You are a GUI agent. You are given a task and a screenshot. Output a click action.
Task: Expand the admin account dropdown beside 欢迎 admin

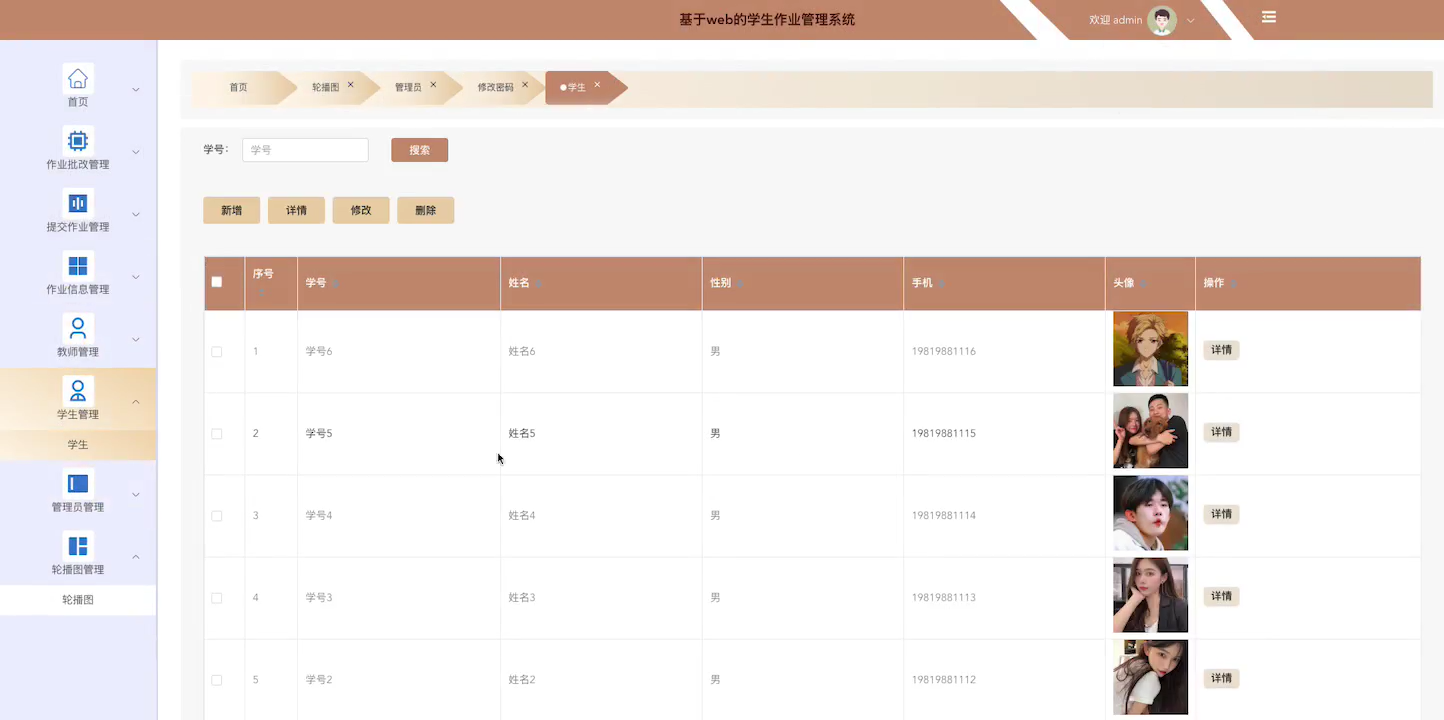1190,20
